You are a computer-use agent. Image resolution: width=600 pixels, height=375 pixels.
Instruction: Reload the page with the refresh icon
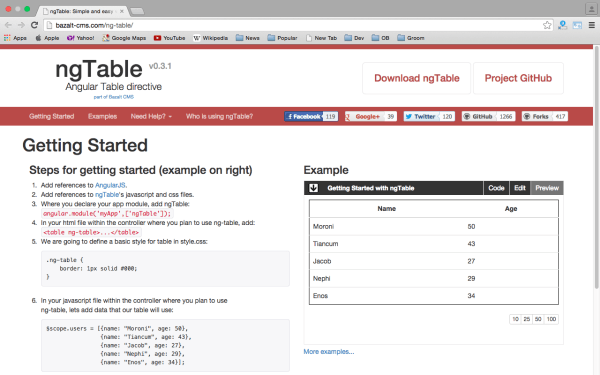coord(34,25)
